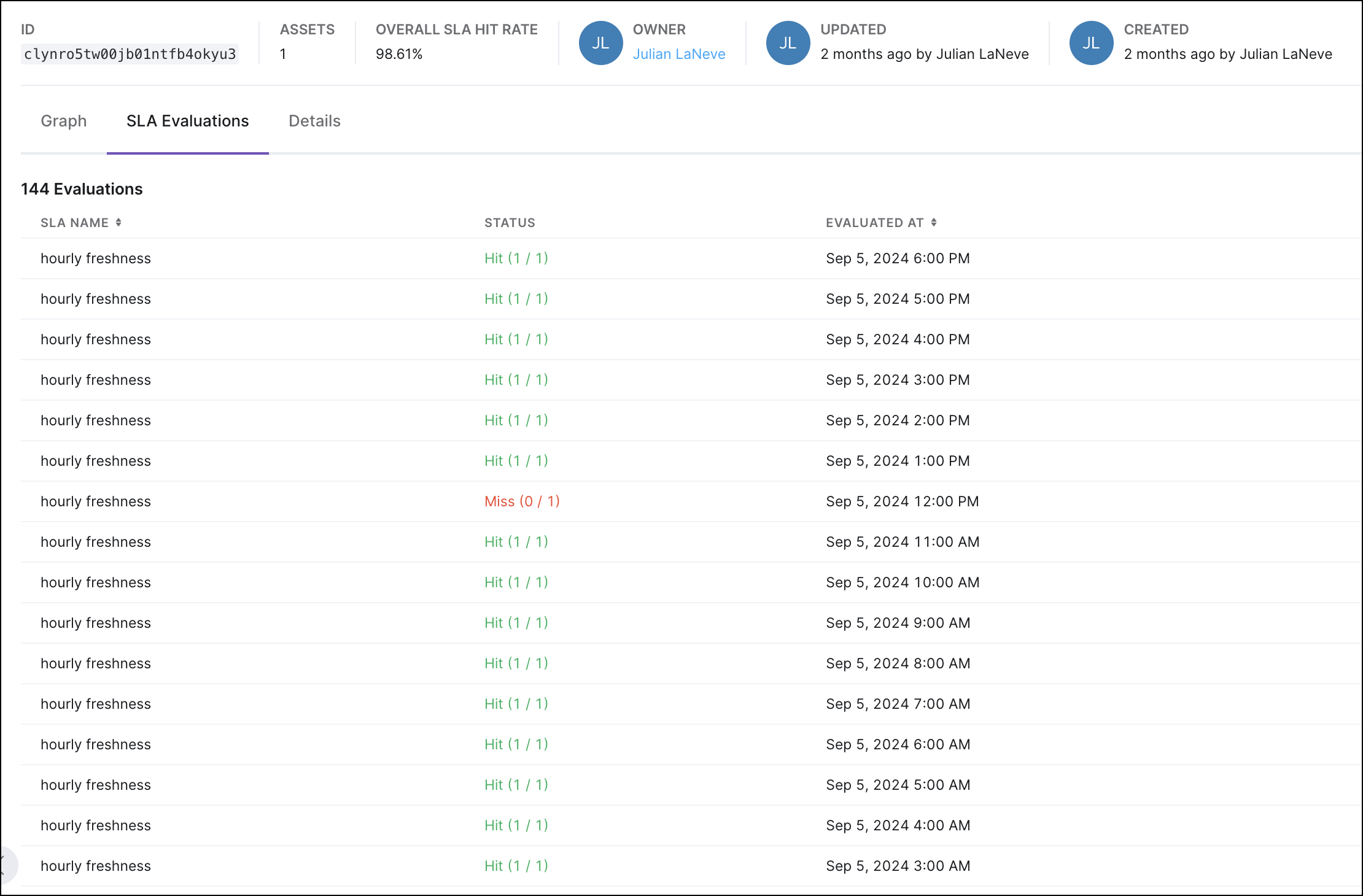Click the 98.61% overall SLA hit rate

[x=399, y=54]
